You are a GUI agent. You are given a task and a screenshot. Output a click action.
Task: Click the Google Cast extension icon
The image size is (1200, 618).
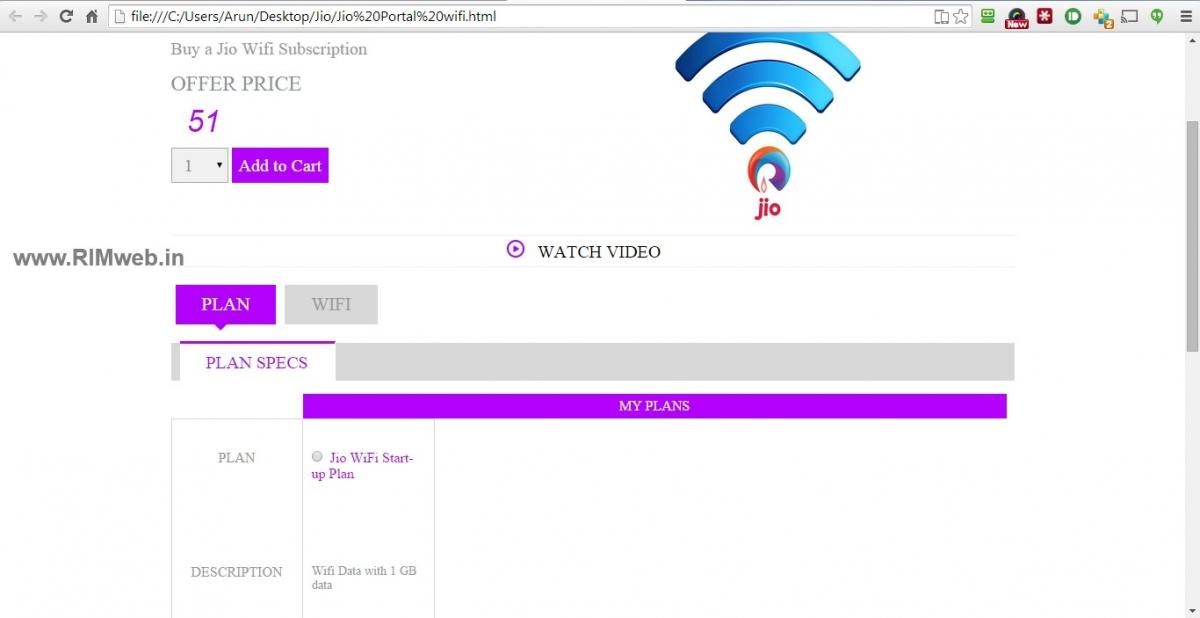pyautogui.click(x=1130, y=16)
